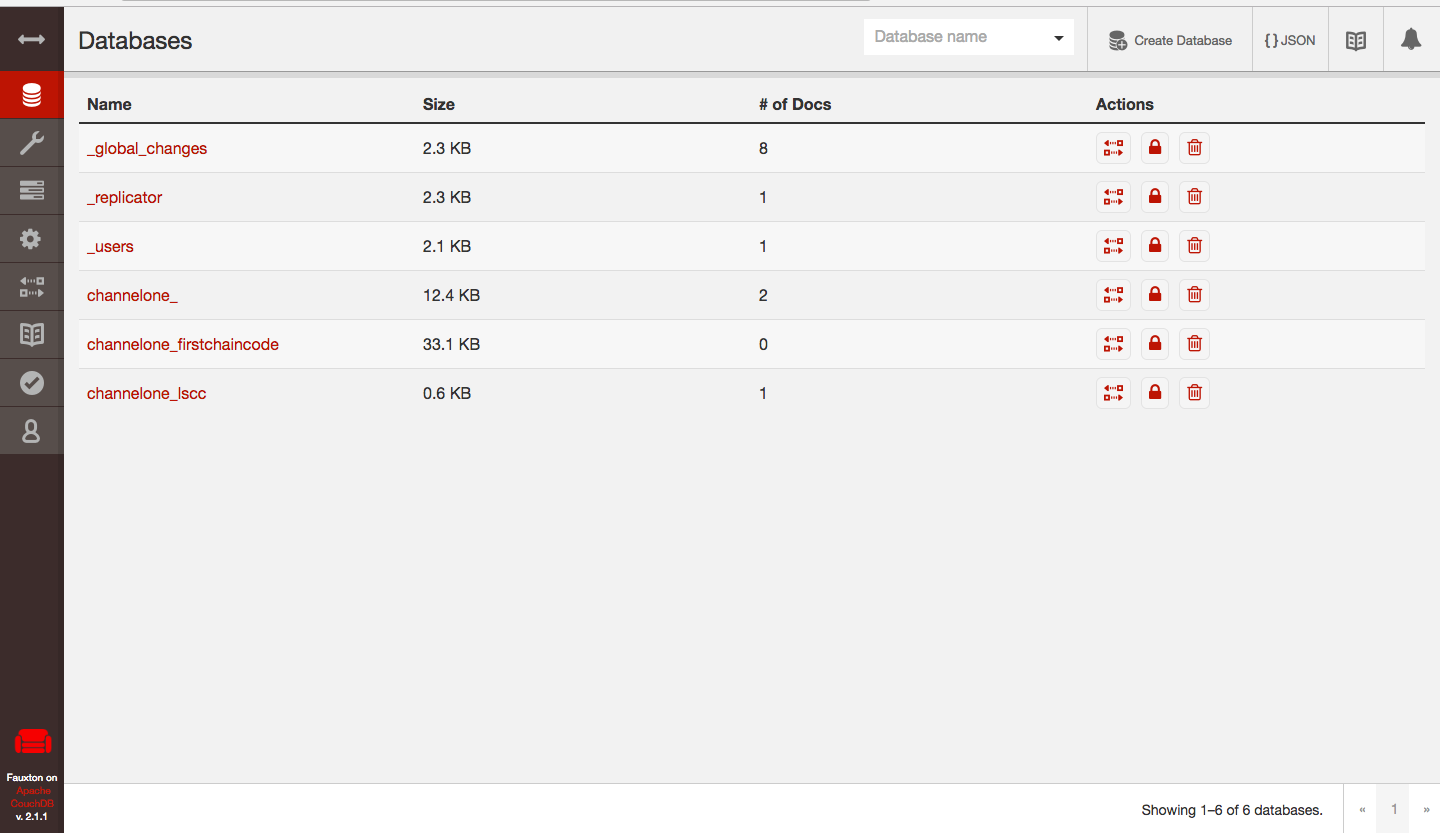Viewport: 1440px width, 833px height.
Task: Click the Databases icon in sidebar
Action: (x=31, y=96)
